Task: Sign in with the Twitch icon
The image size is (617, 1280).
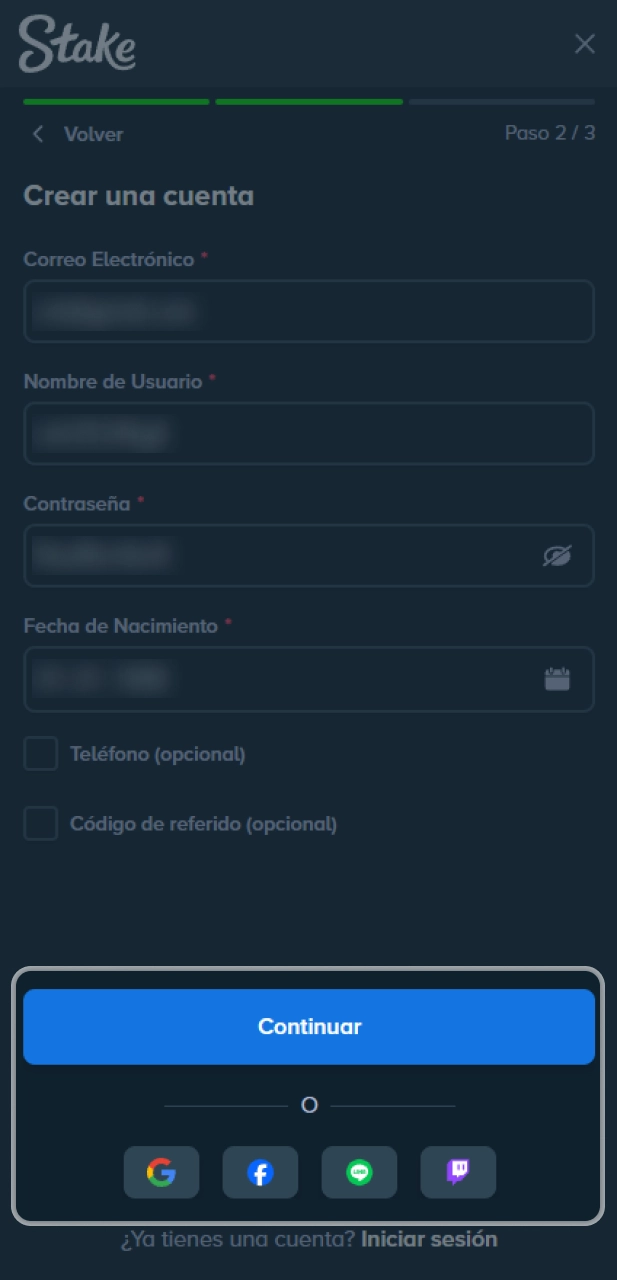Action: [458, 1172]
